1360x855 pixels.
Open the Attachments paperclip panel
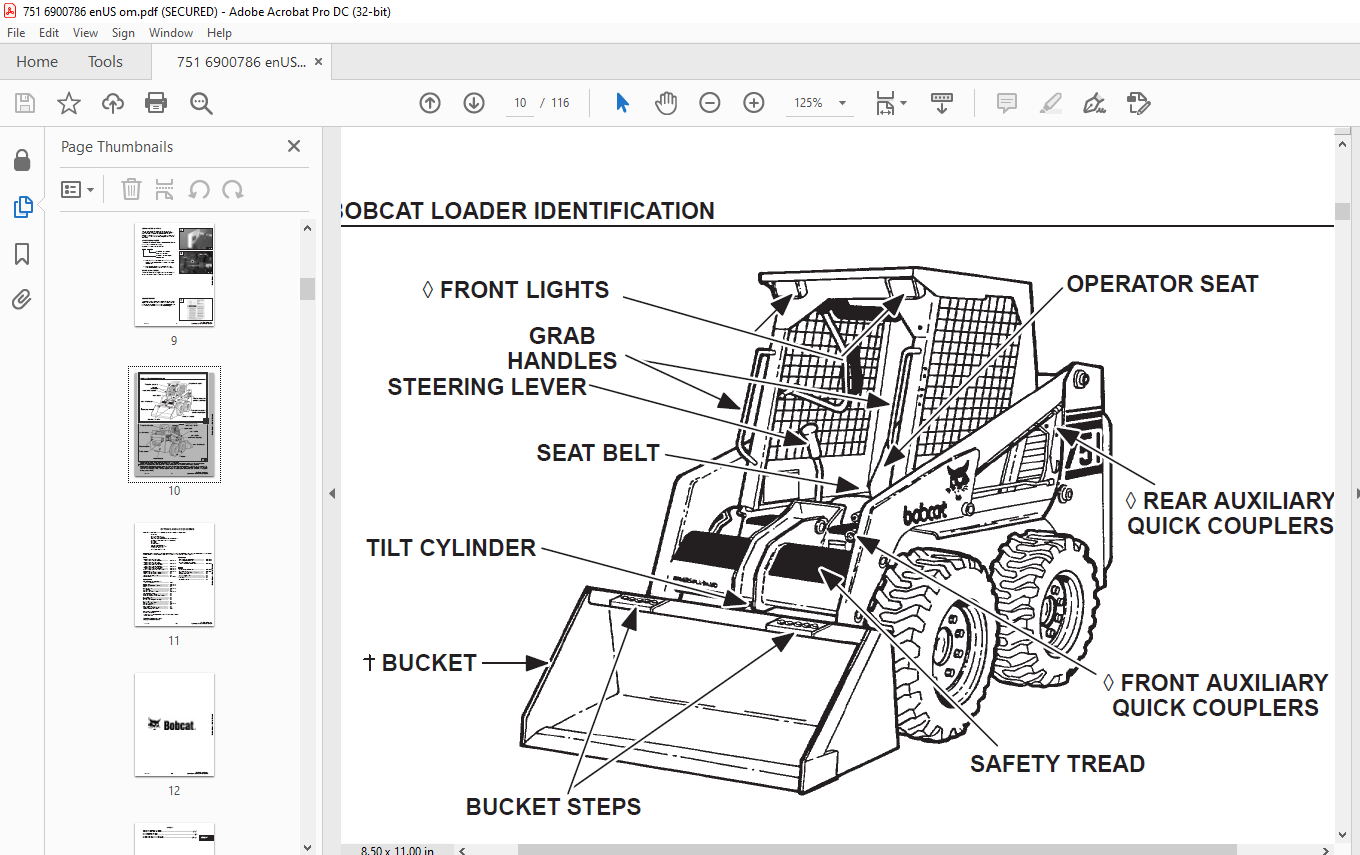[22, 299]
